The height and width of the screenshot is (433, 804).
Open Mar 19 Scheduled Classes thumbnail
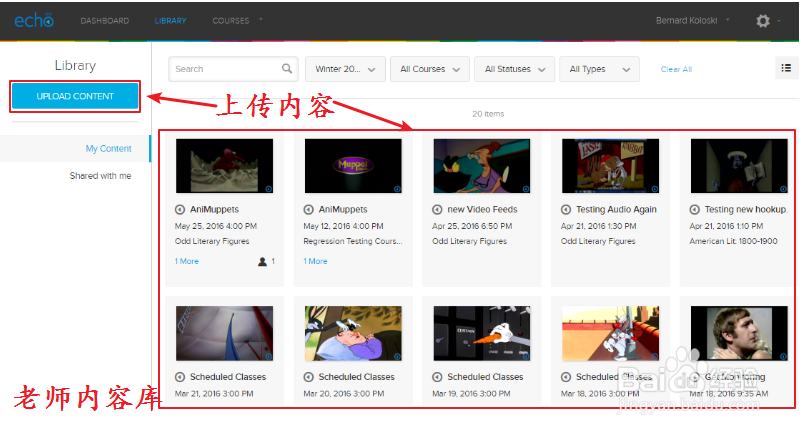[x=481, y=333]
